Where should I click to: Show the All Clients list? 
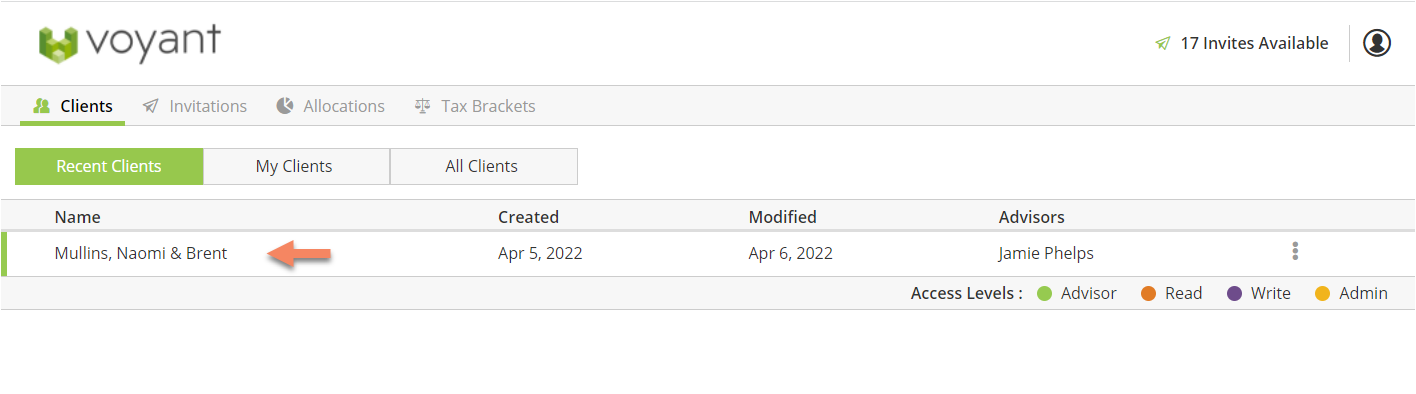[x=482, y=167]
